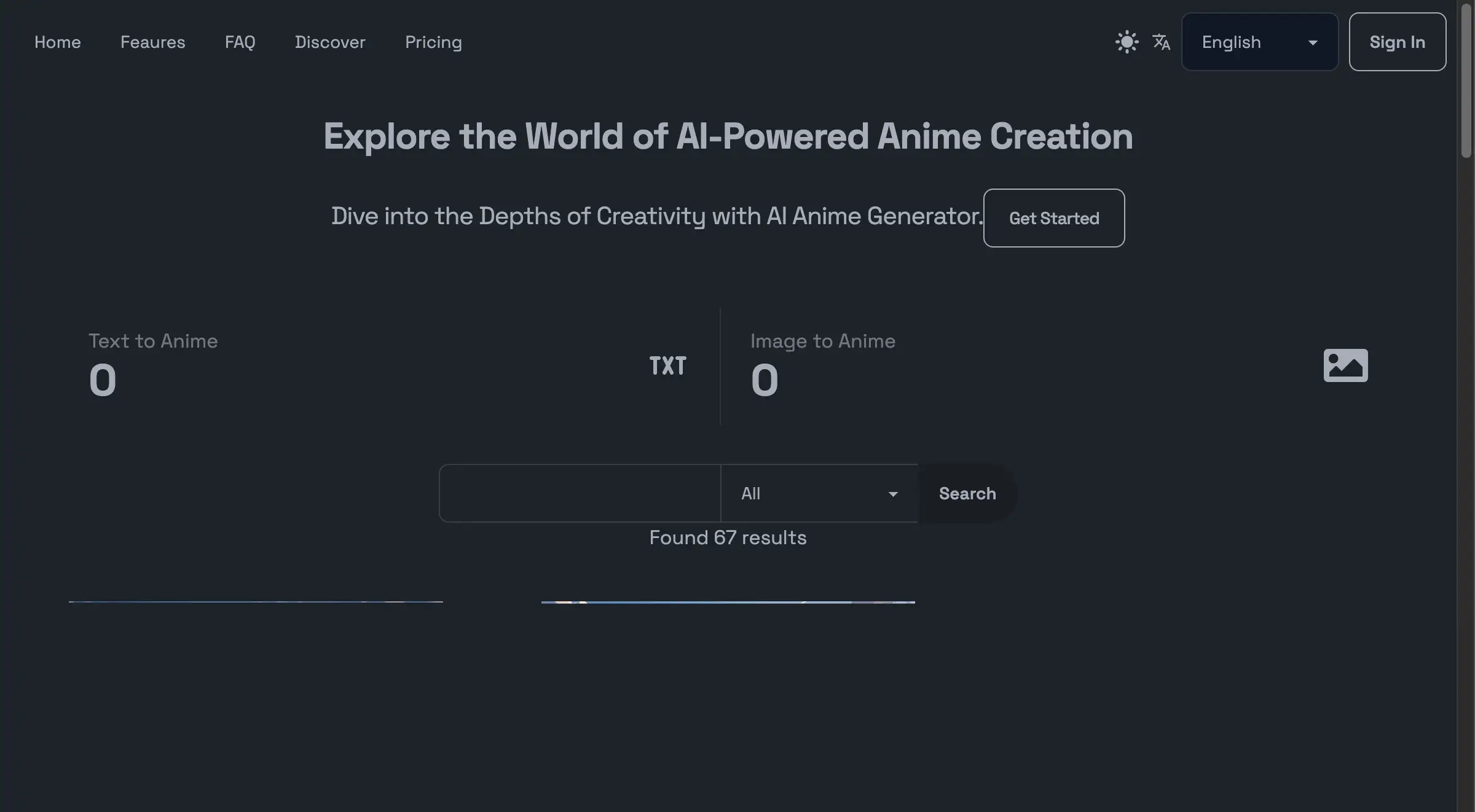Click the Search button

coord(967,493)
